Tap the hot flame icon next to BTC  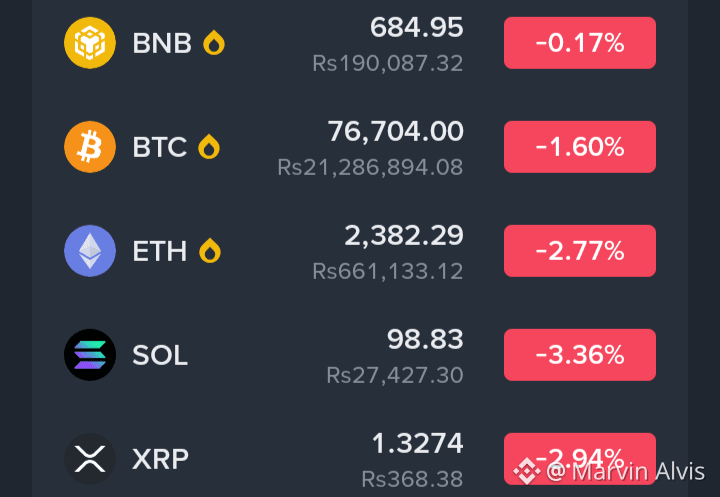point(209,147)
